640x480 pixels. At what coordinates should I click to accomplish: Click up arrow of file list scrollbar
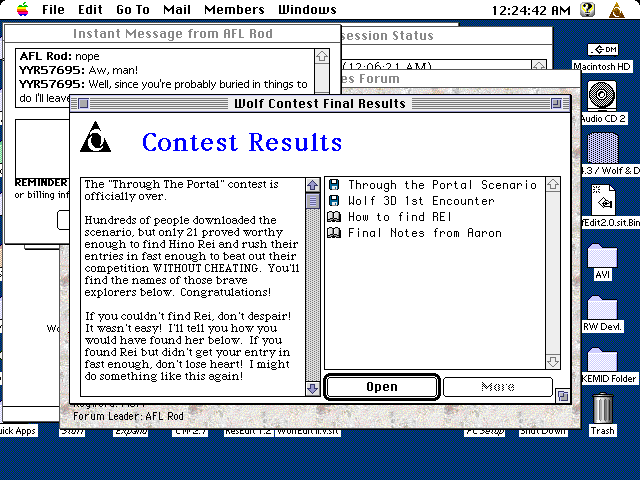coord(553,184)
